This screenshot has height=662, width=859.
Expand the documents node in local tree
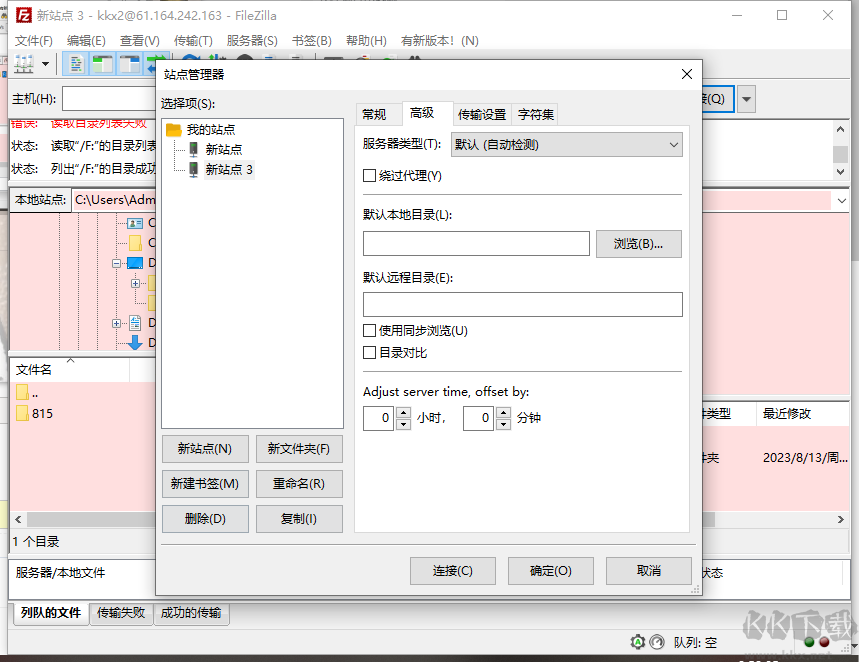click(116, 323)
